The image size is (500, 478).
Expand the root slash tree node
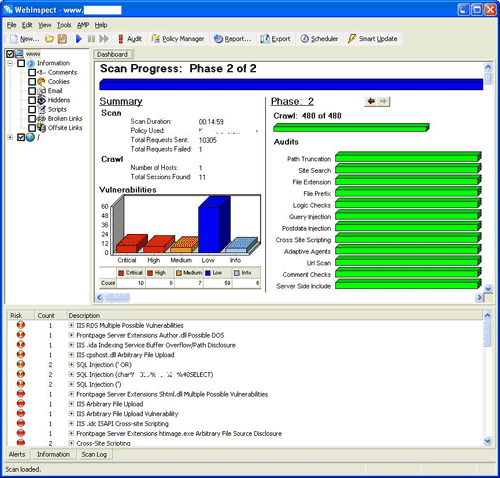[10, 137]
